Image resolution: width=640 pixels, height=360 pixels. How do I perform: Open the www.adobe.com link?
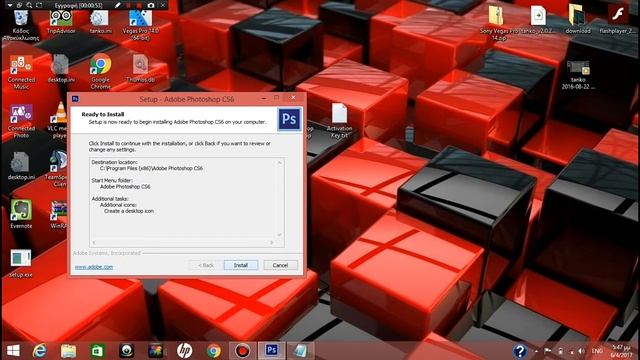click(x=94, y=267)
